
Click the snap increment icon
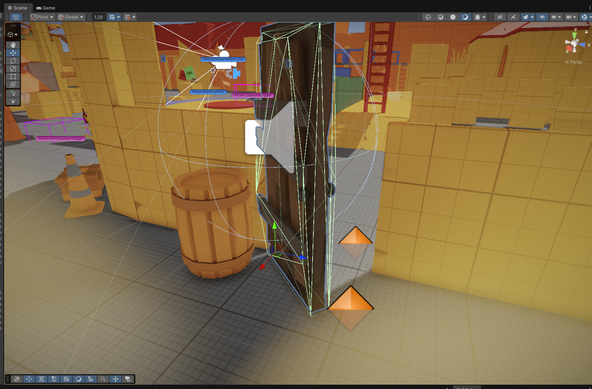coord(128,17)
